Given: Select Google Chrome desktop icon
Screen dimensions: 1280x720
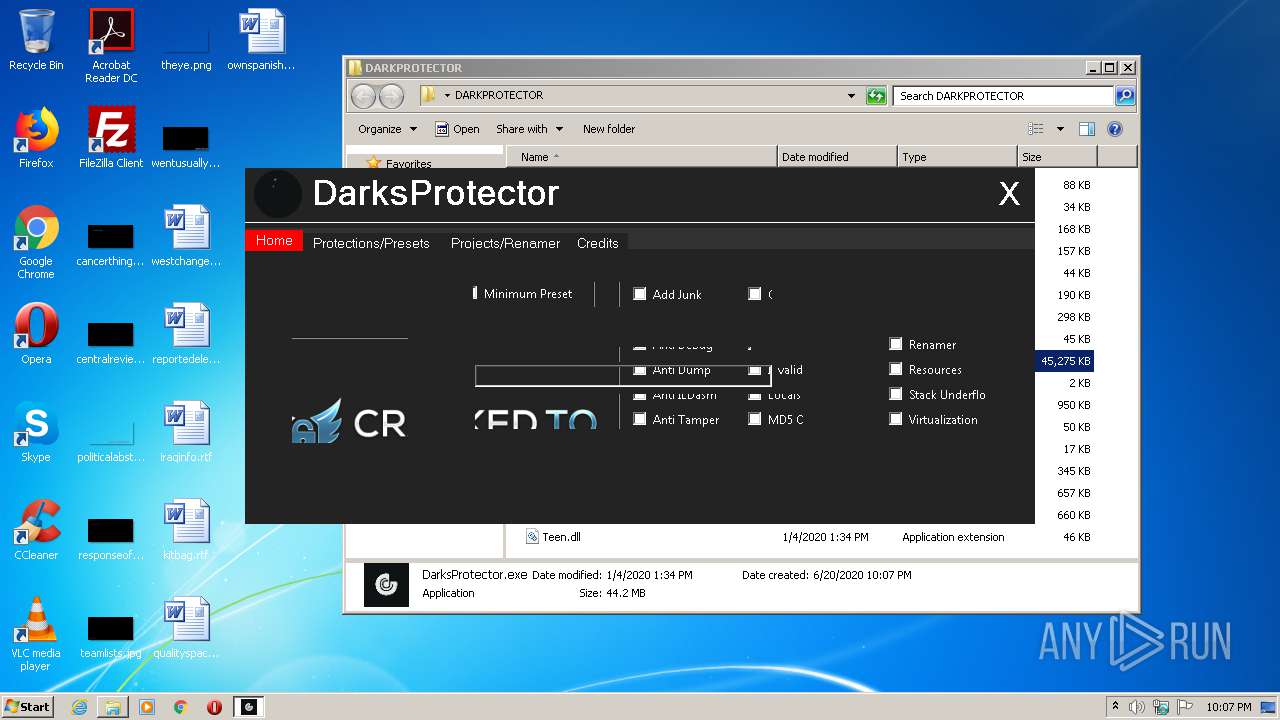Looking at the screenshot, I should point(36,243).
